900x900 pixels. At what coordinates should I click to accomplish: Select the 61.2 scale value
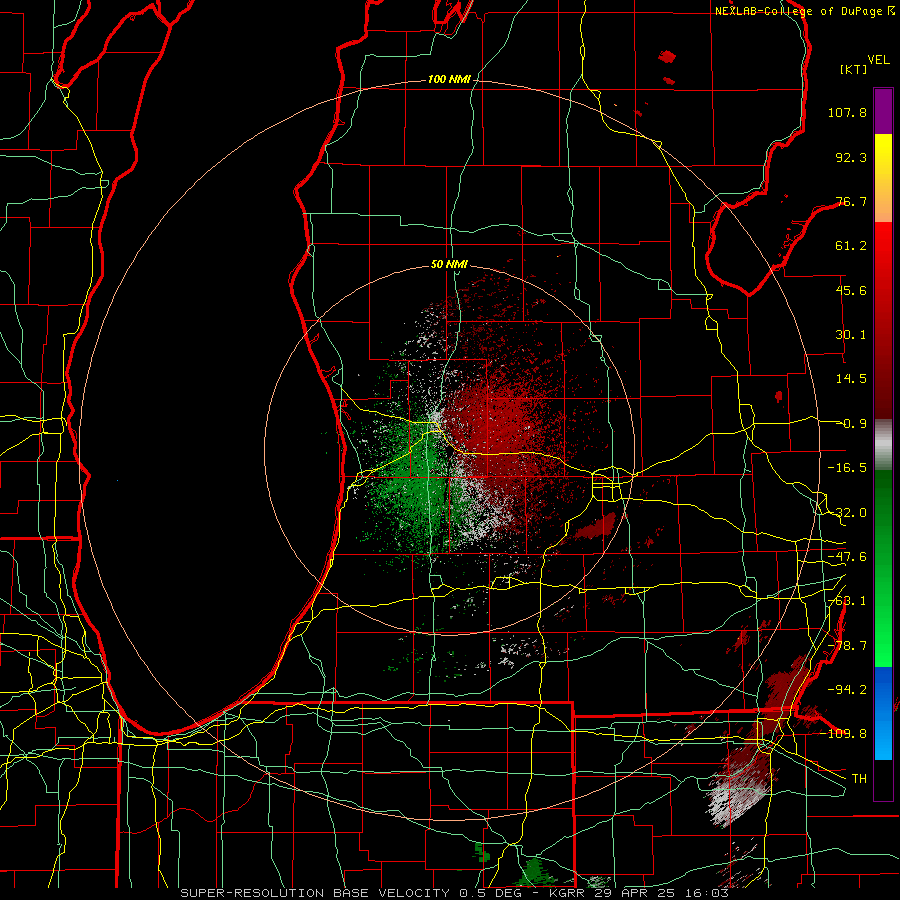[x=851, y=246]
